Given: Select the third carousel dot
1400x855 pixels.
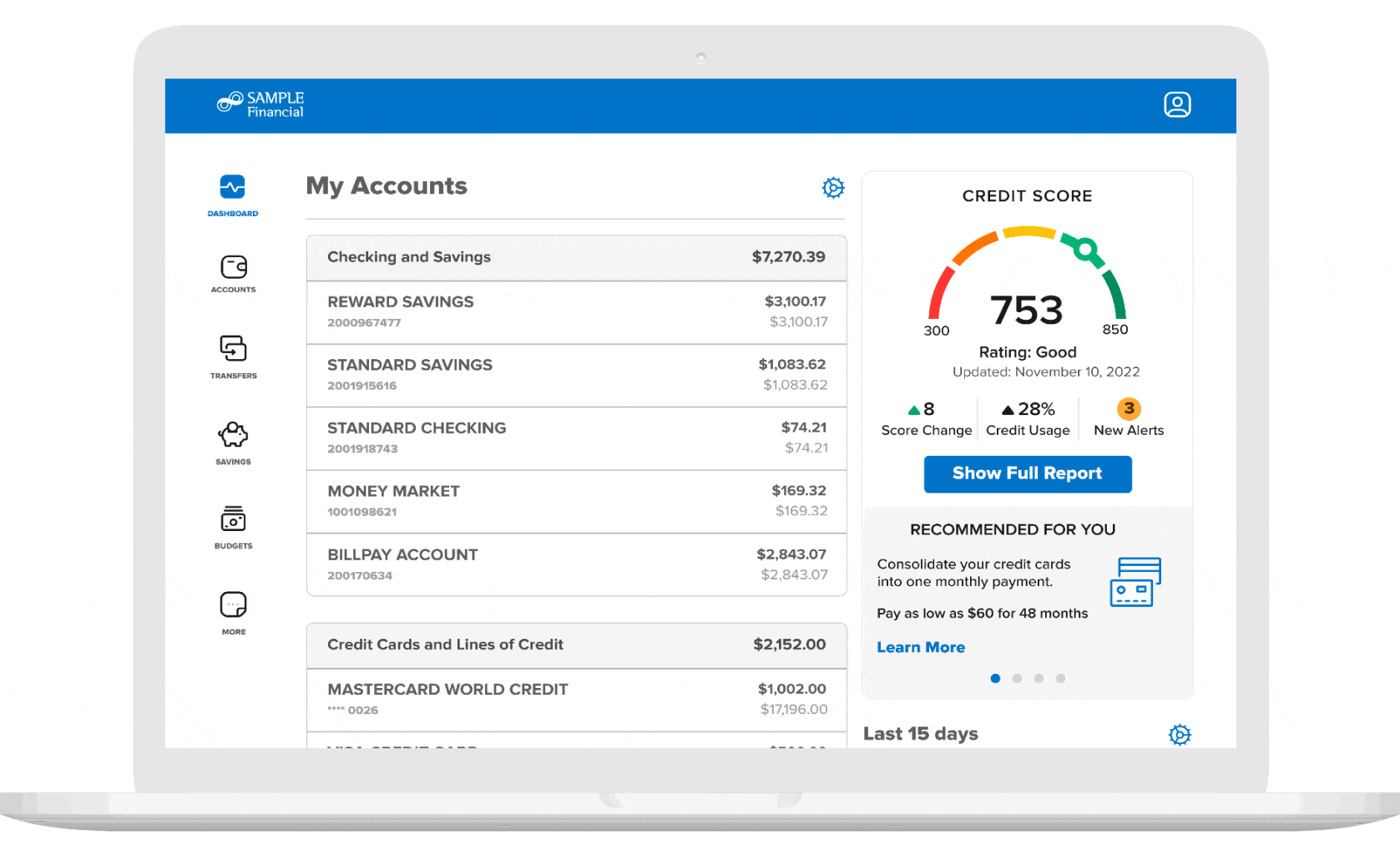Looking at the screenshot, I should pos(1039,679).
